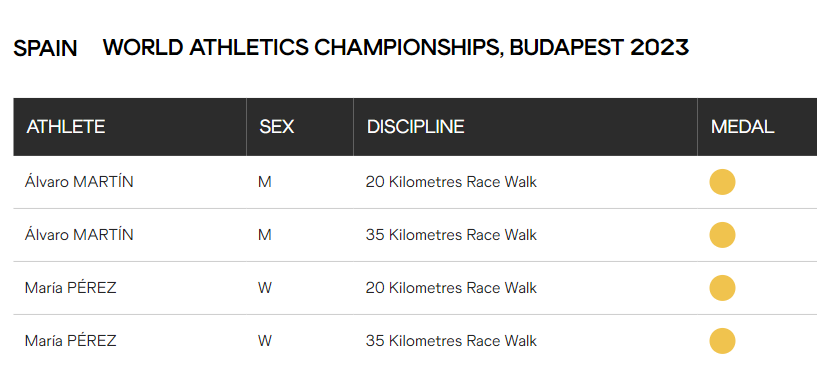The image size is (817, 371).
Task: Open Álvaro MARTÍN in the first row
Action: coord(79,182)
